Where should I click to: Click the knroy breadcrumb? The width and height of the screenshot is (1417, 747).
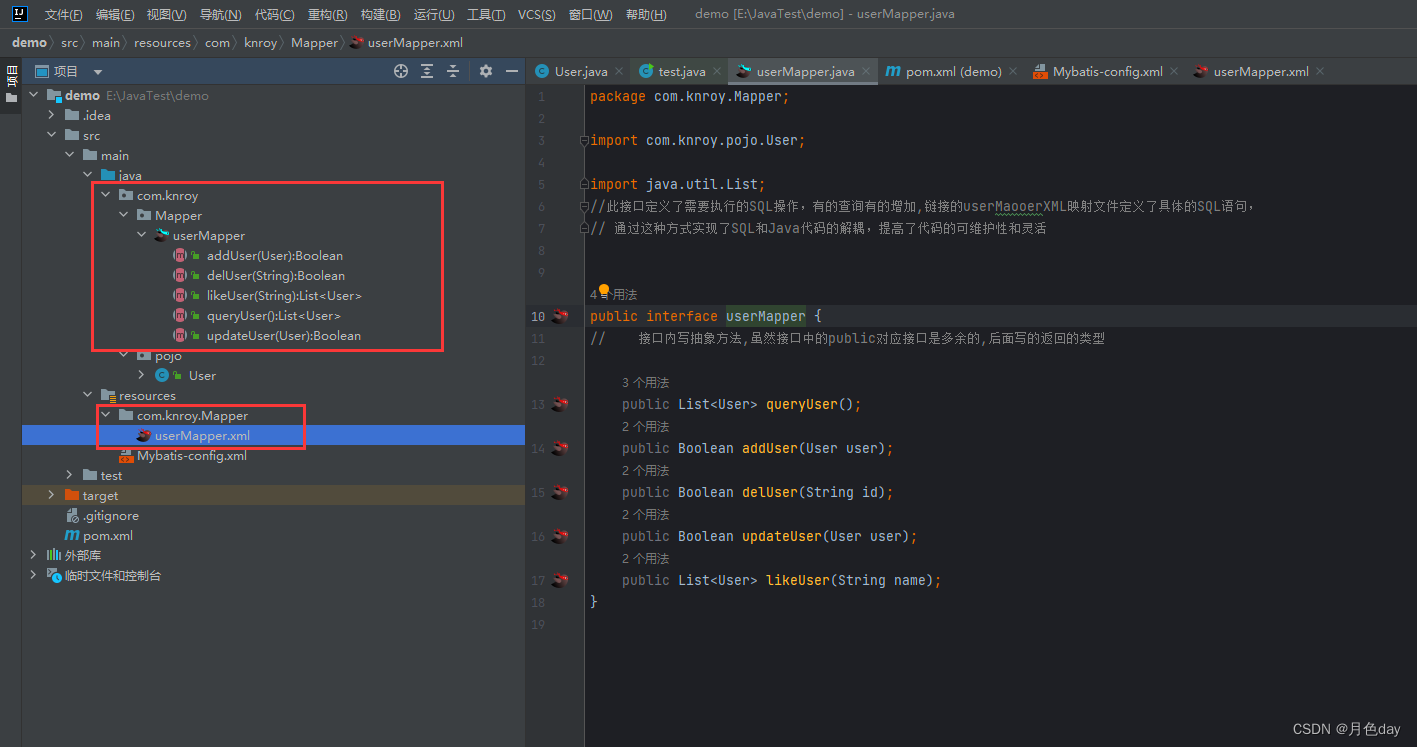point(260,43)
